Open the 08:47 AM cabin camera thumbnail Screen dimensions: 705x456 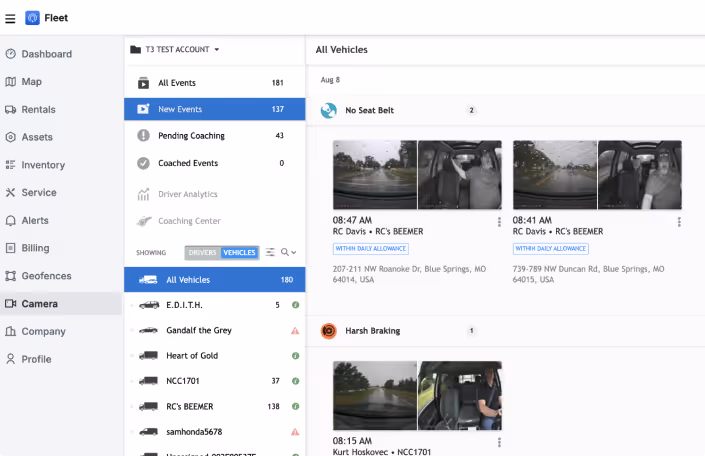click(460, 174)
